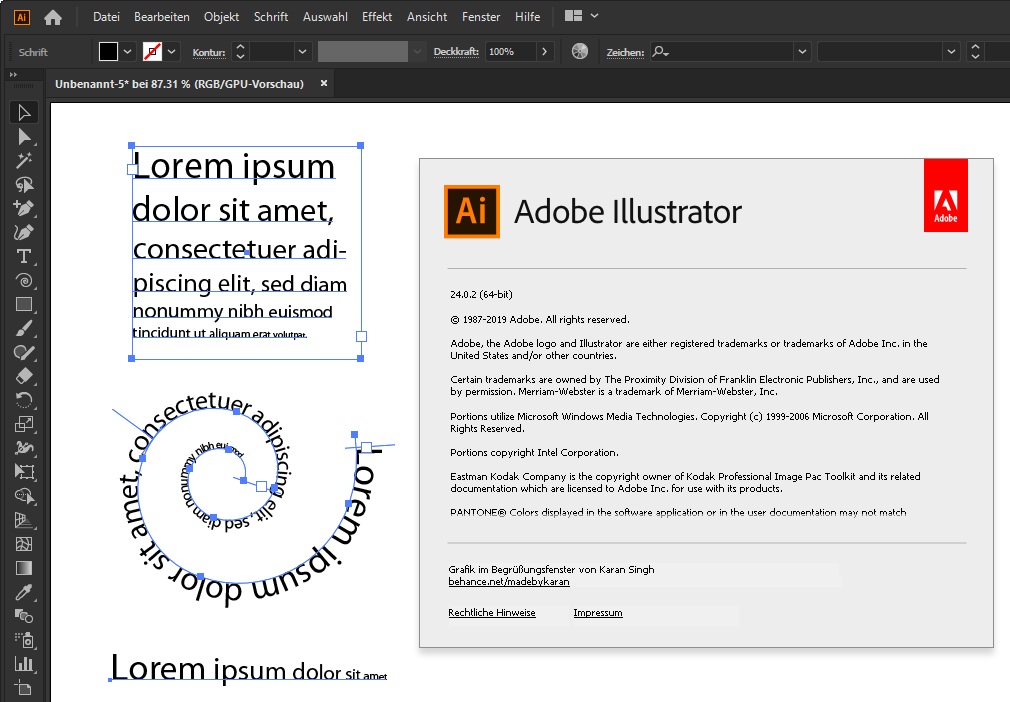Open the Effekt menu
1010x702 pixels.
tap(377, 17)
